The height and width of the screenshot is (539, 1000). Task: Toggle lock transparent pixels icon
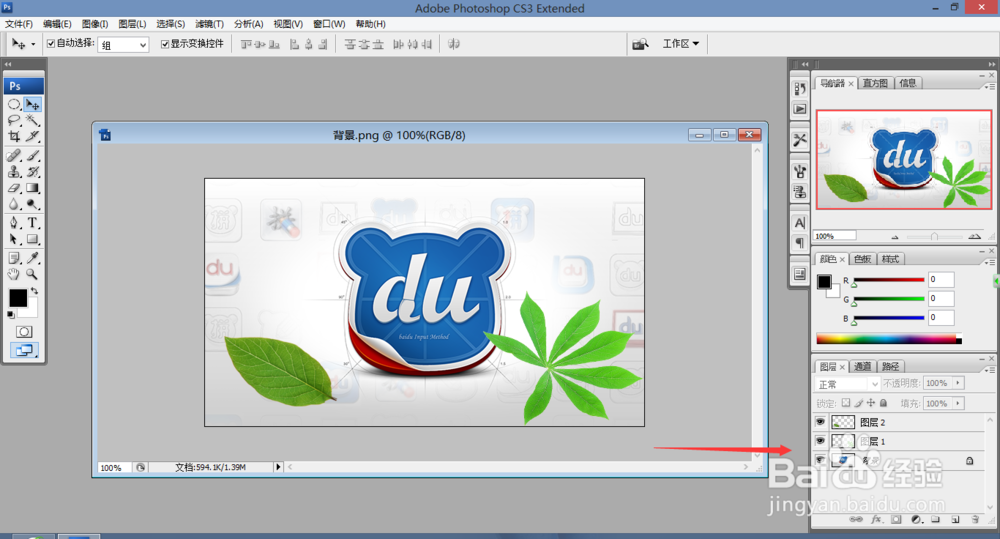846,403
